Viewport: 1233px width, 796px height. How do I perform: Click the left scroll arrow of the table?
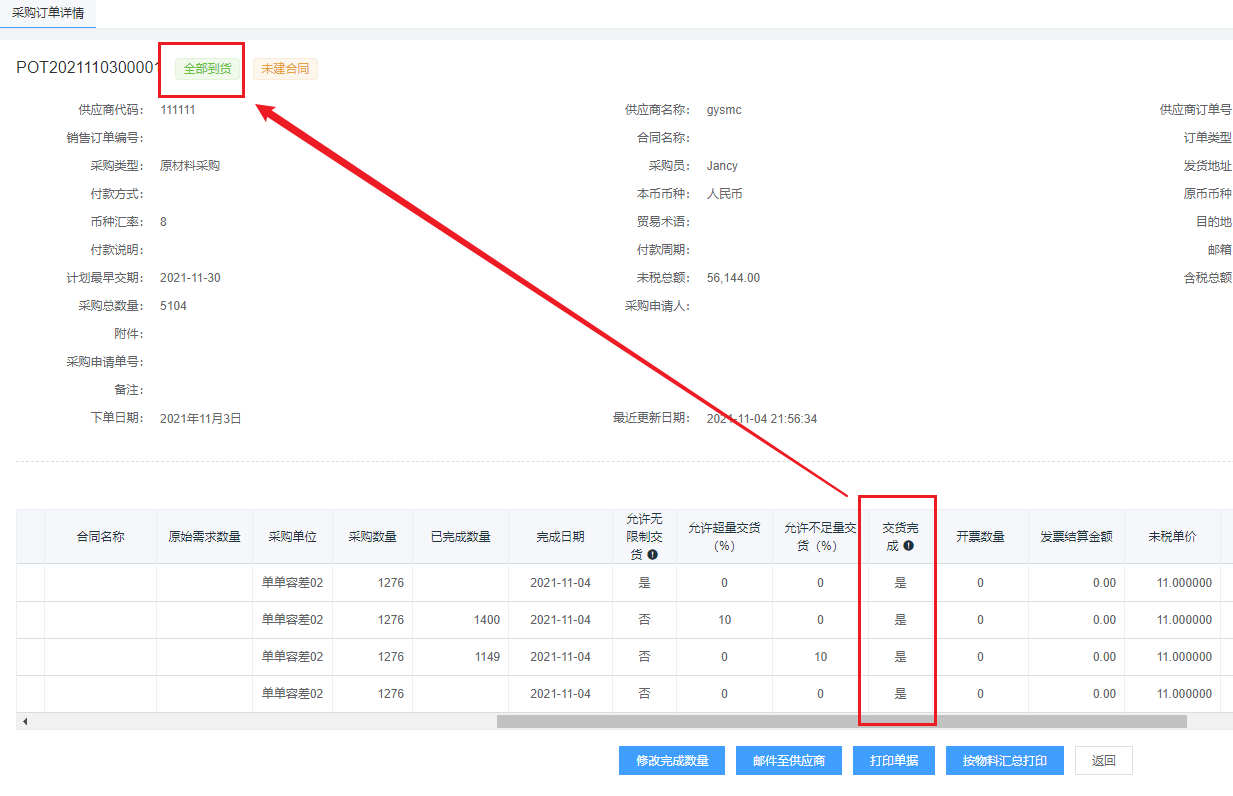[25, 721]
